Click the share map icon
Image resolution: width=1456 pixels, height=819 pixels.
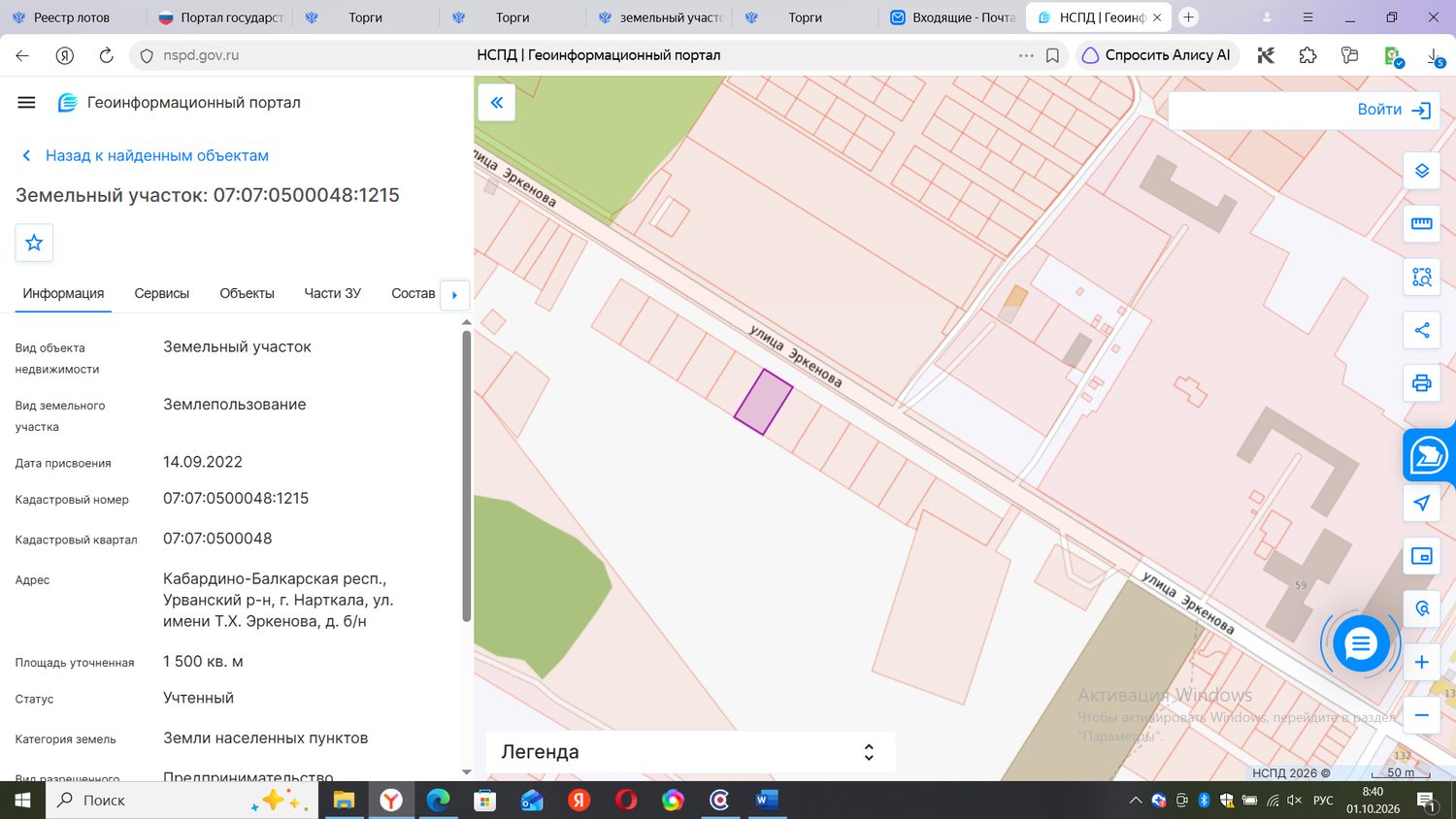coord(1421,330)
